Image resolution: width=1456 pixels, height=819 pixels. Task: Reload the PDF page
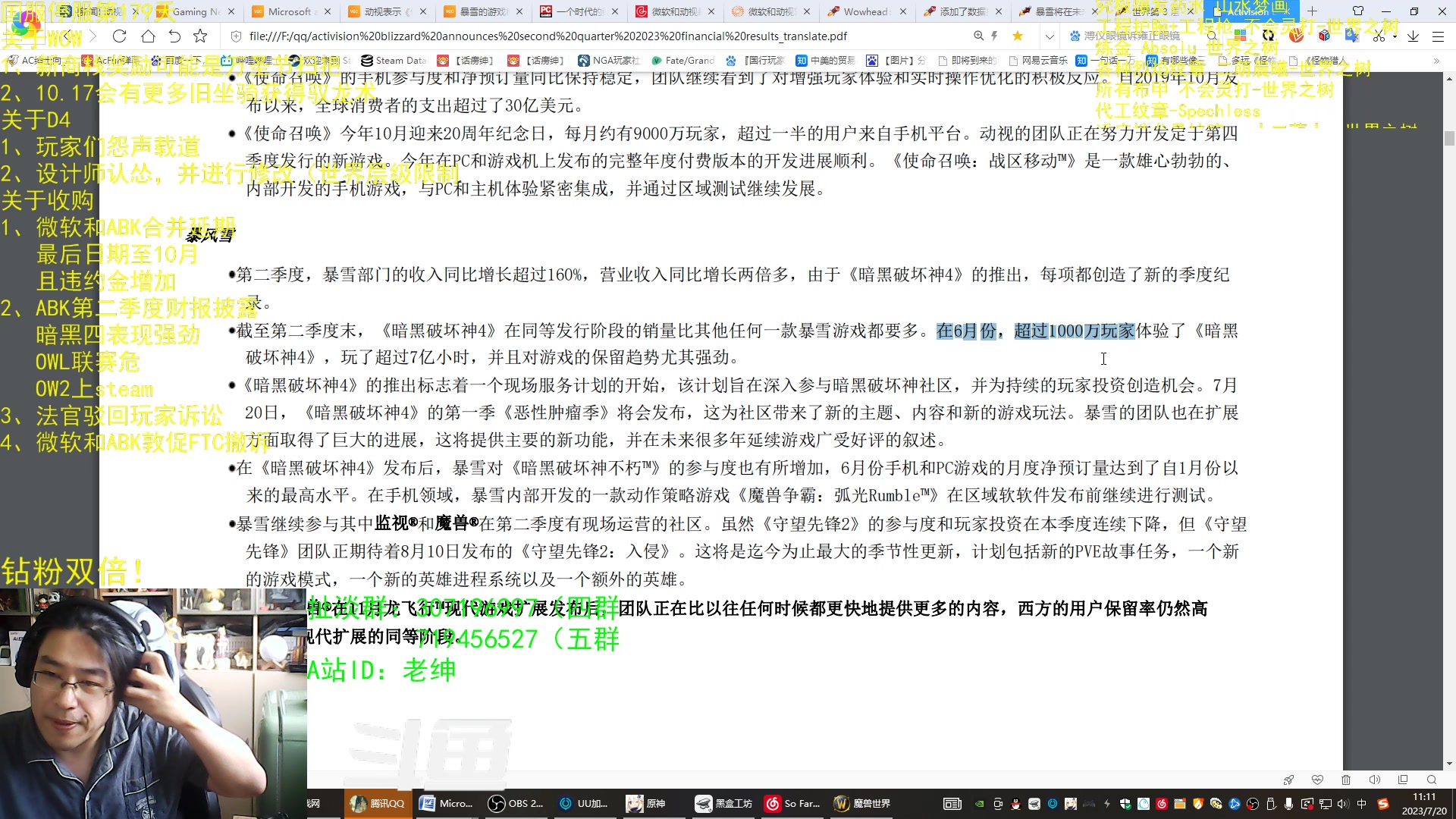tap(119, 36)
